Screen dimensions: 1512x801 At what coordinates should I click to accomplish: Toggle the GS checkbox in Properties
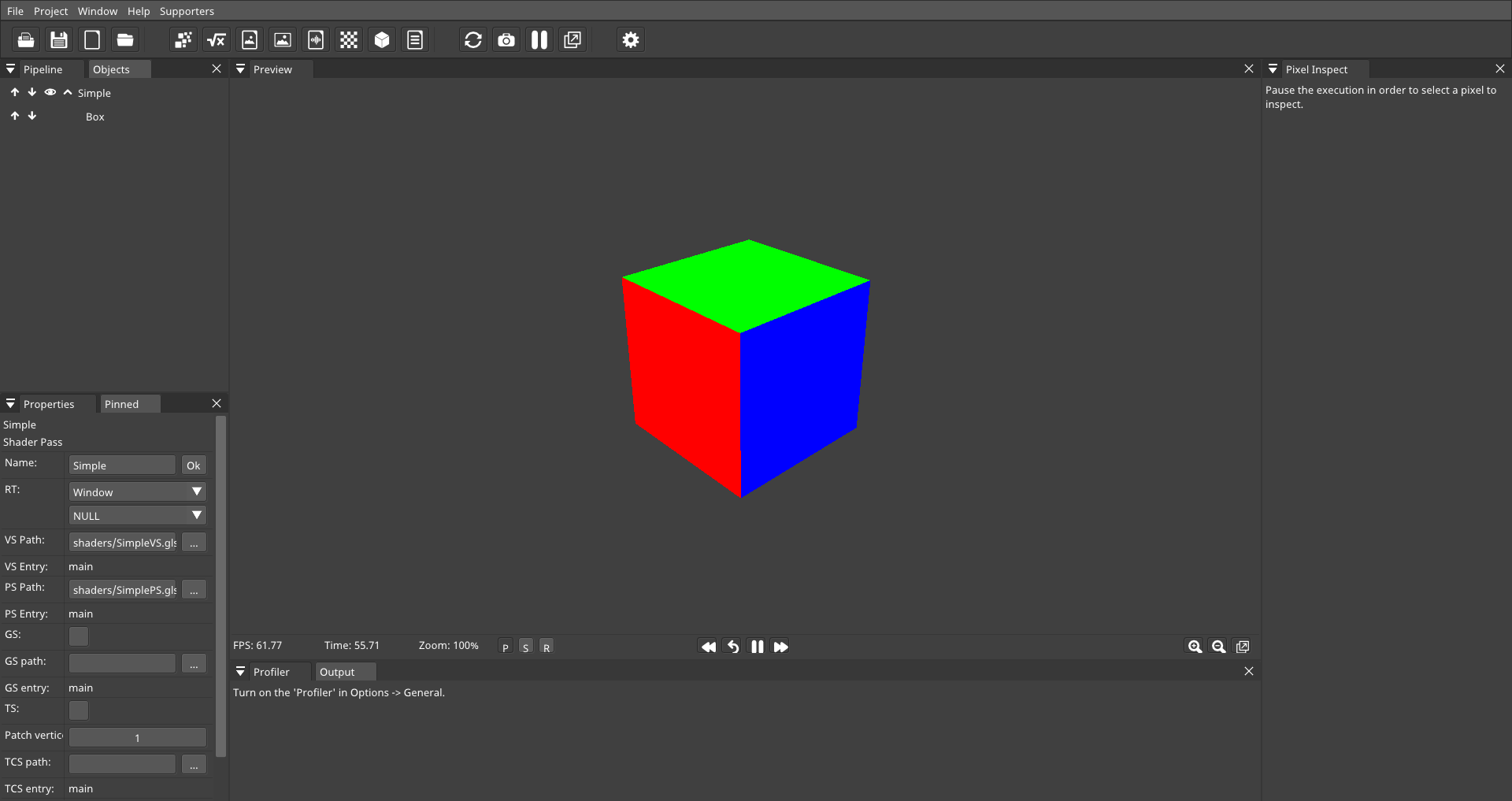coord(78,636)
